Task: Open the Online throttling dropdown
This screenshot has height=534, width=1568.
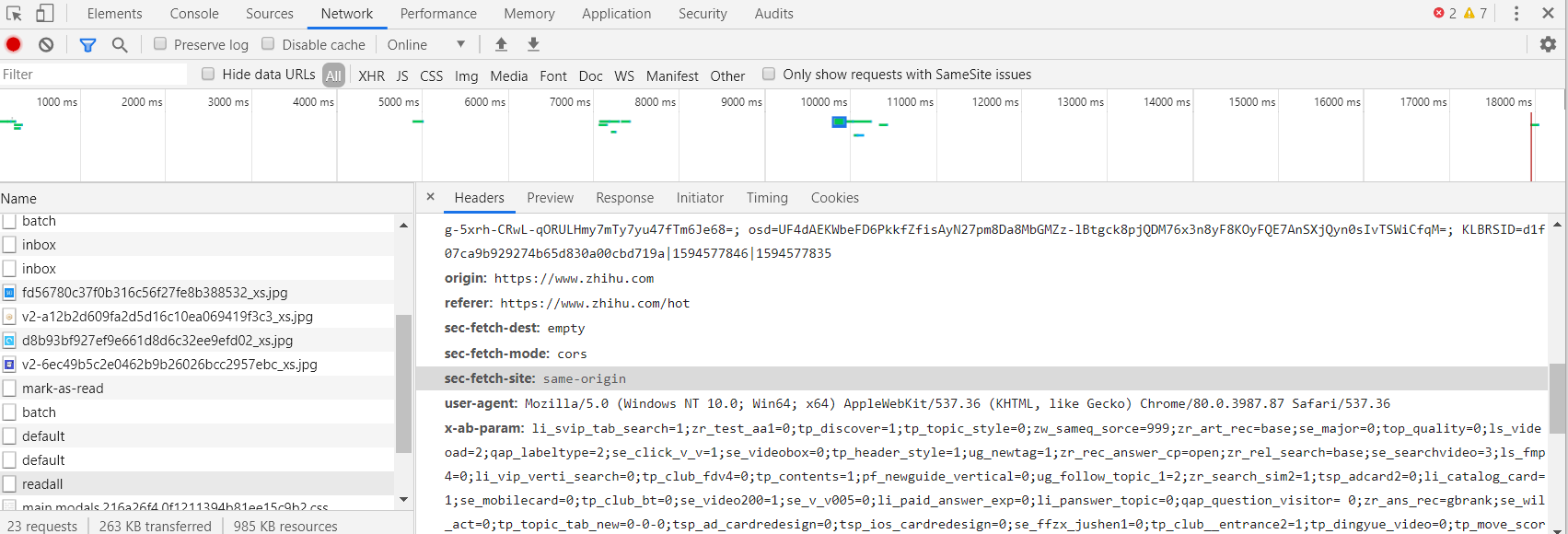Action: point(425,44)
